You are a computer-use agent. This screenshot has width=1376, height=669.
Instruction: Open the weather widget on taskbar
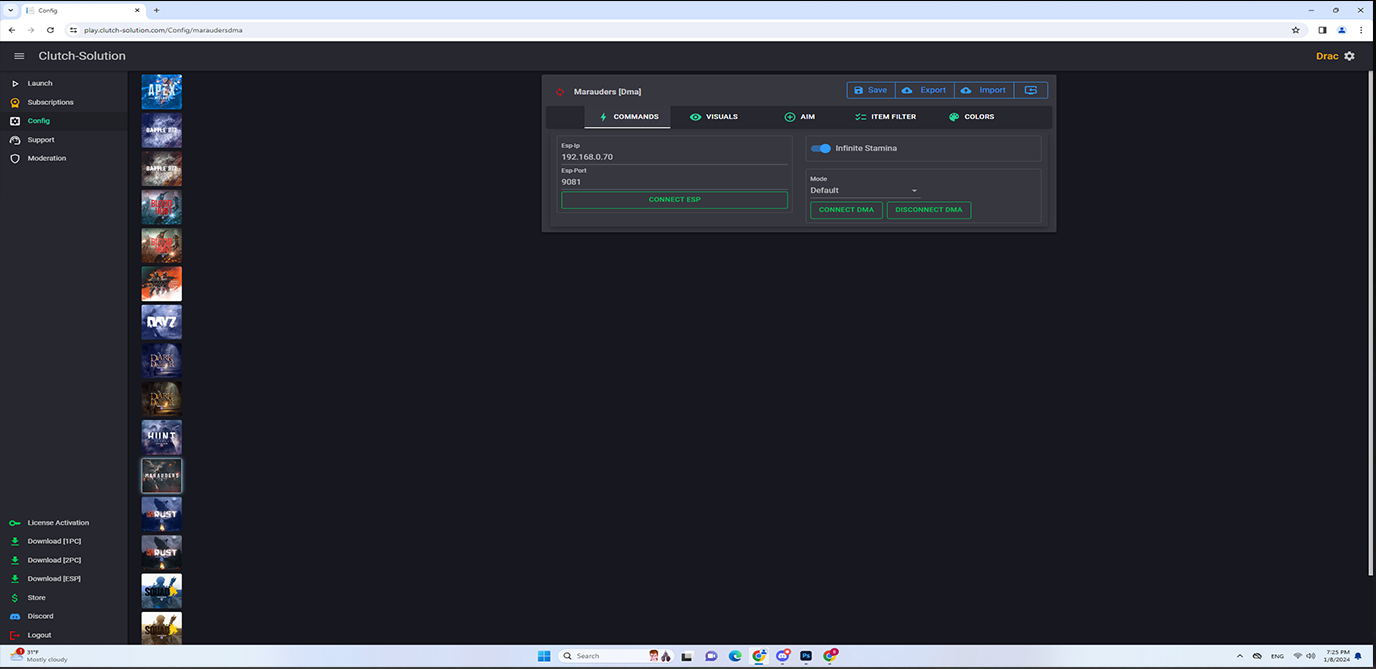(x=40, y=656)
